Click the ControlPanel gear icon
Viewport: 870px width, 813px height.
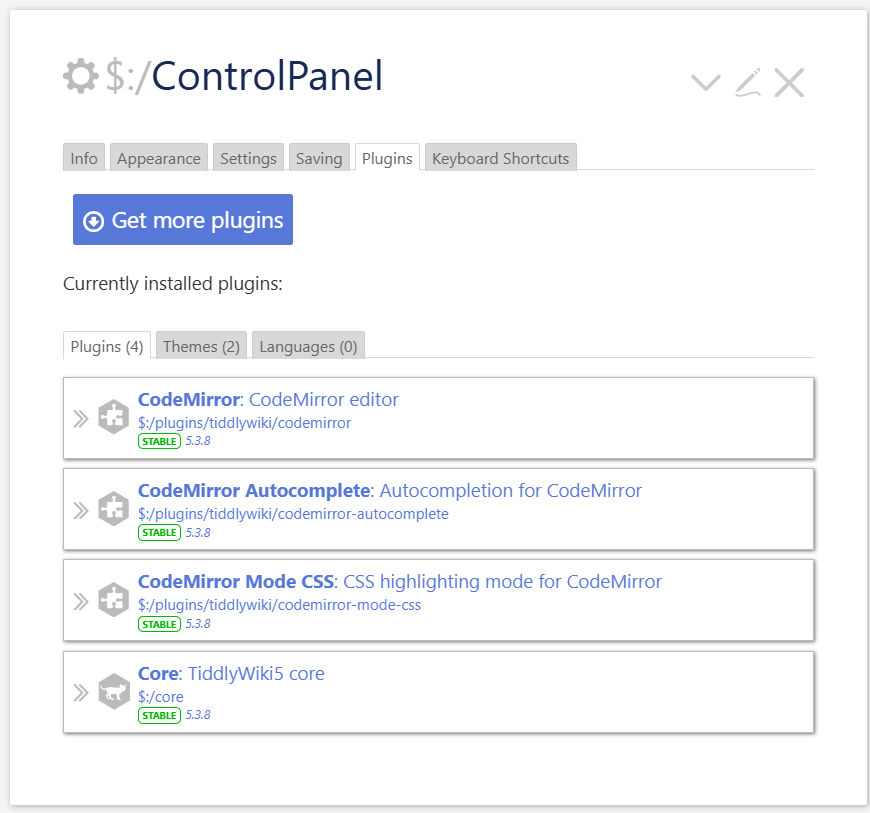(x=81, y=77)
